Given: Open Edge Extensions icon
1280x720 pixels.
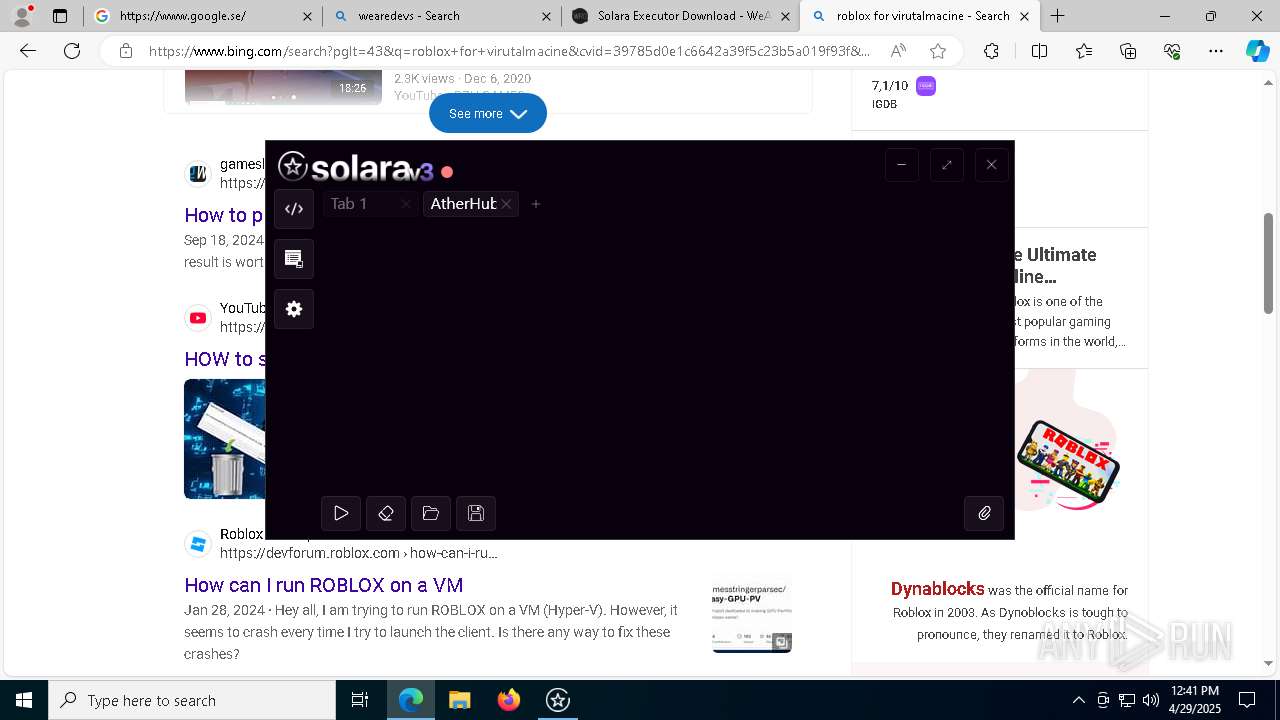Looking at the screenshot, I should (991, 51).
